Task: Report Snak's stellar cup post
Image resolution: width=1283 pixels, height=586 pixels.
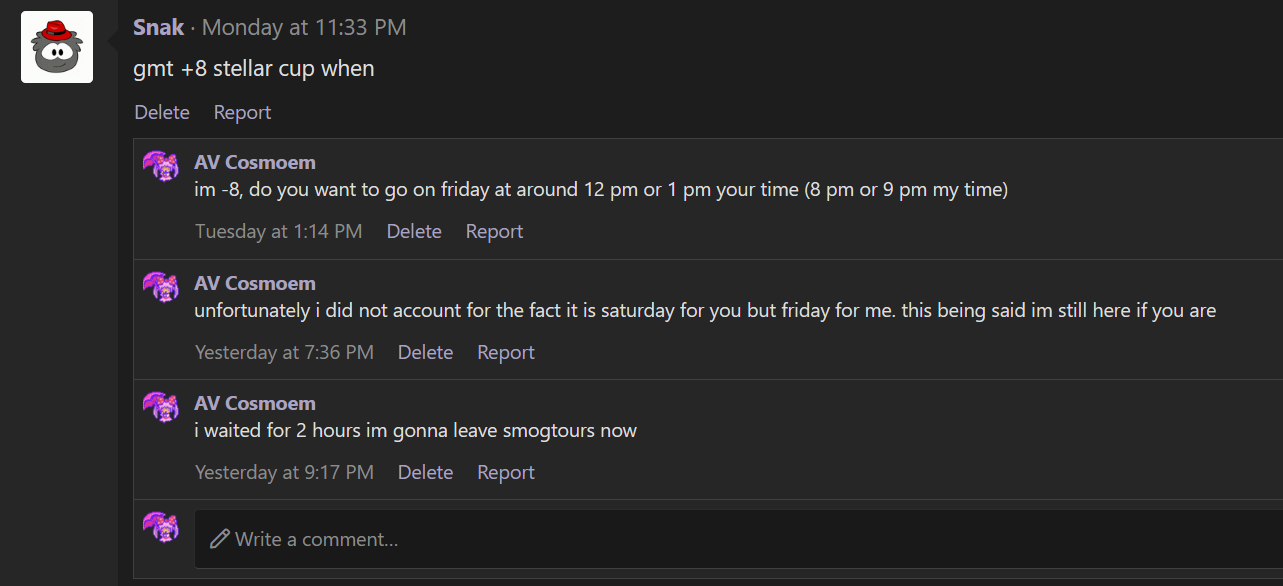Action: (x=242, y=112)
